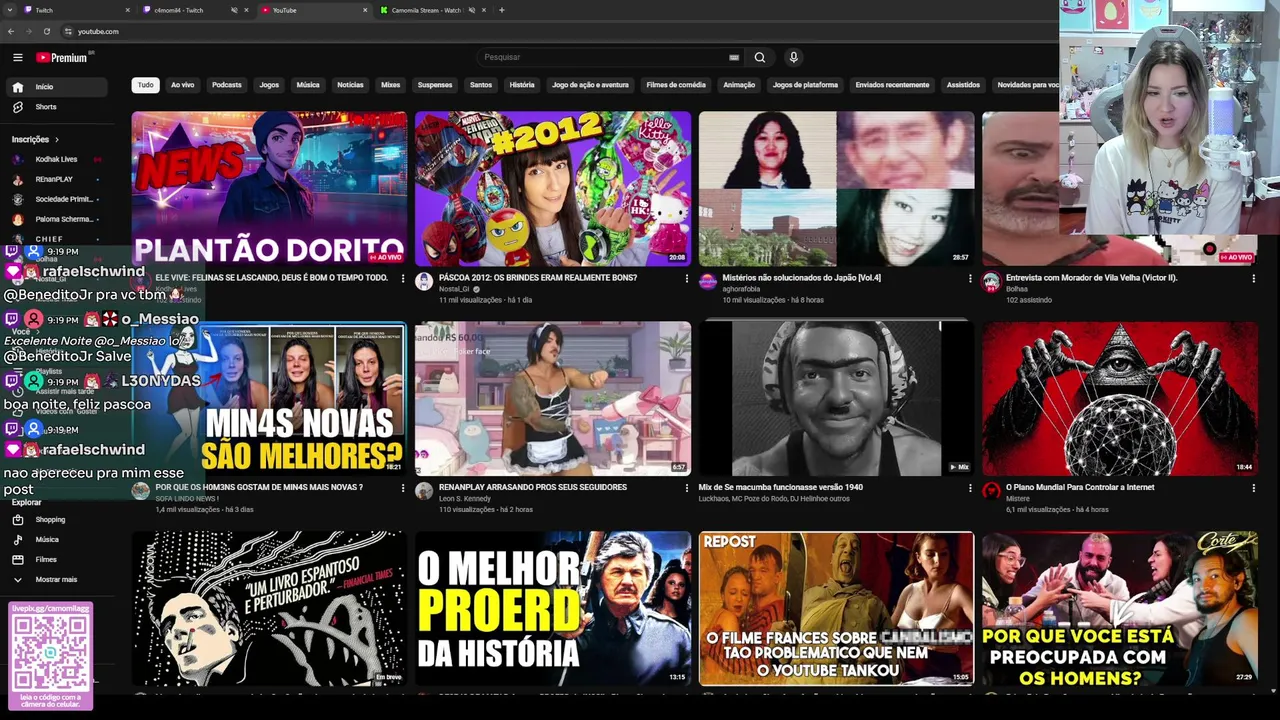Viewport: 1280px width, 720px height.
Task: Reload the page with the browser refresh icon
Action: click(46, 31)
